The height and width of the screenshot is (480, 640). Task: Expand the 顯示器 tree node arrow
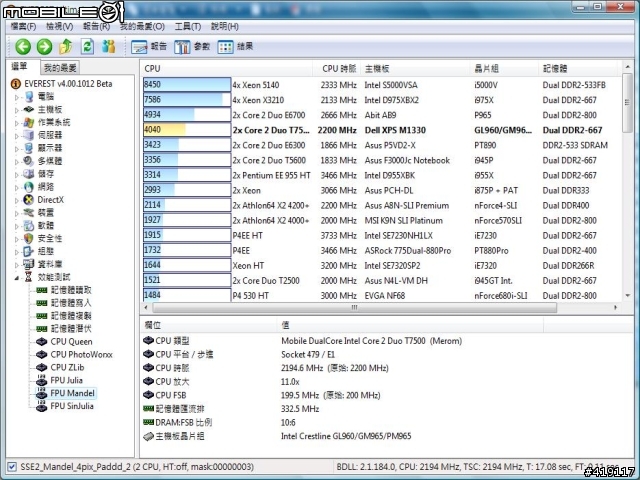pyautogui.click(x=17, y=149)
